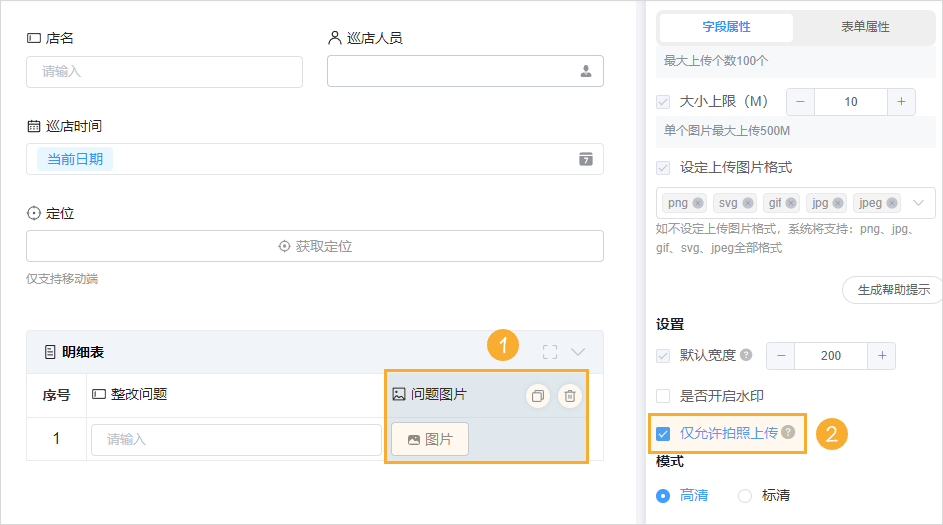This screenshot has width=943, height=525.
Task: Toggle the 设定上传图片格式 checkbox
Action: (663, 167)
